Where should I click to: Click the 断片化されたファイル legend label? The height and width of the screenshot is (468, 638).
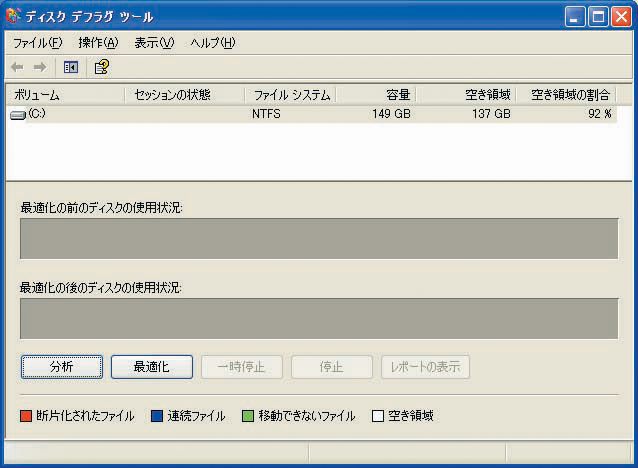85,416
